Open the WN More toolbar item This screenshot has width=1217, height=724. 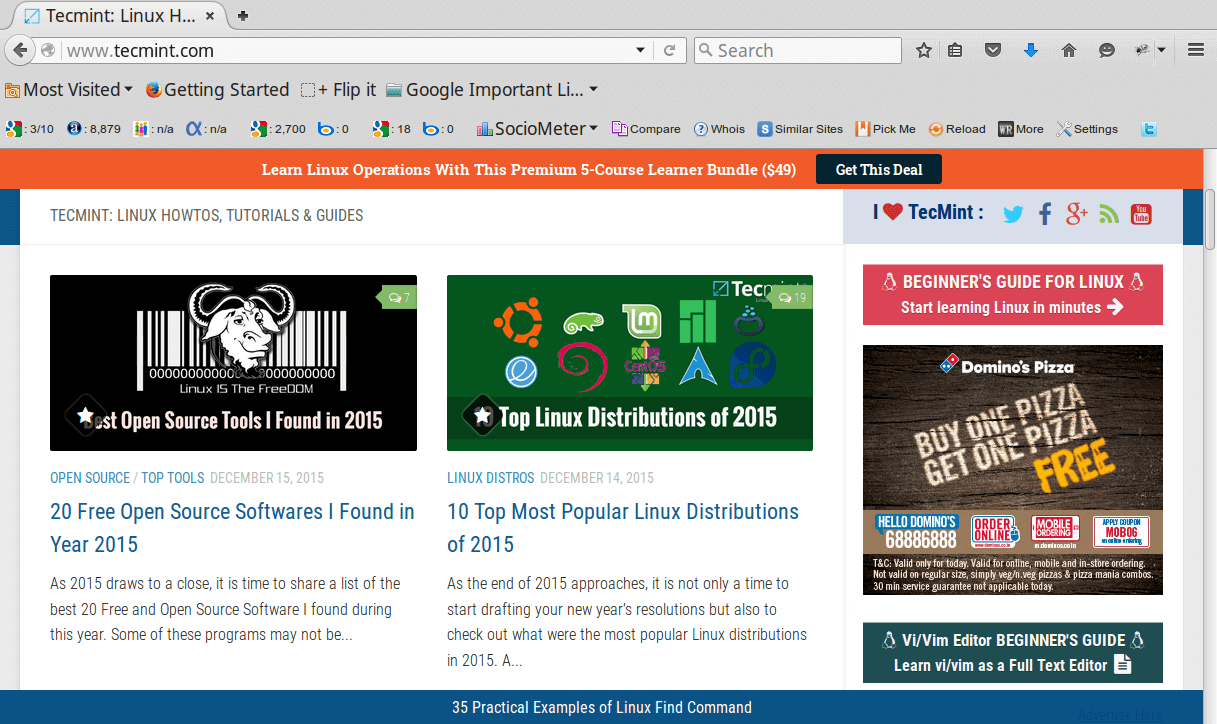click(x=1021, y=129)
